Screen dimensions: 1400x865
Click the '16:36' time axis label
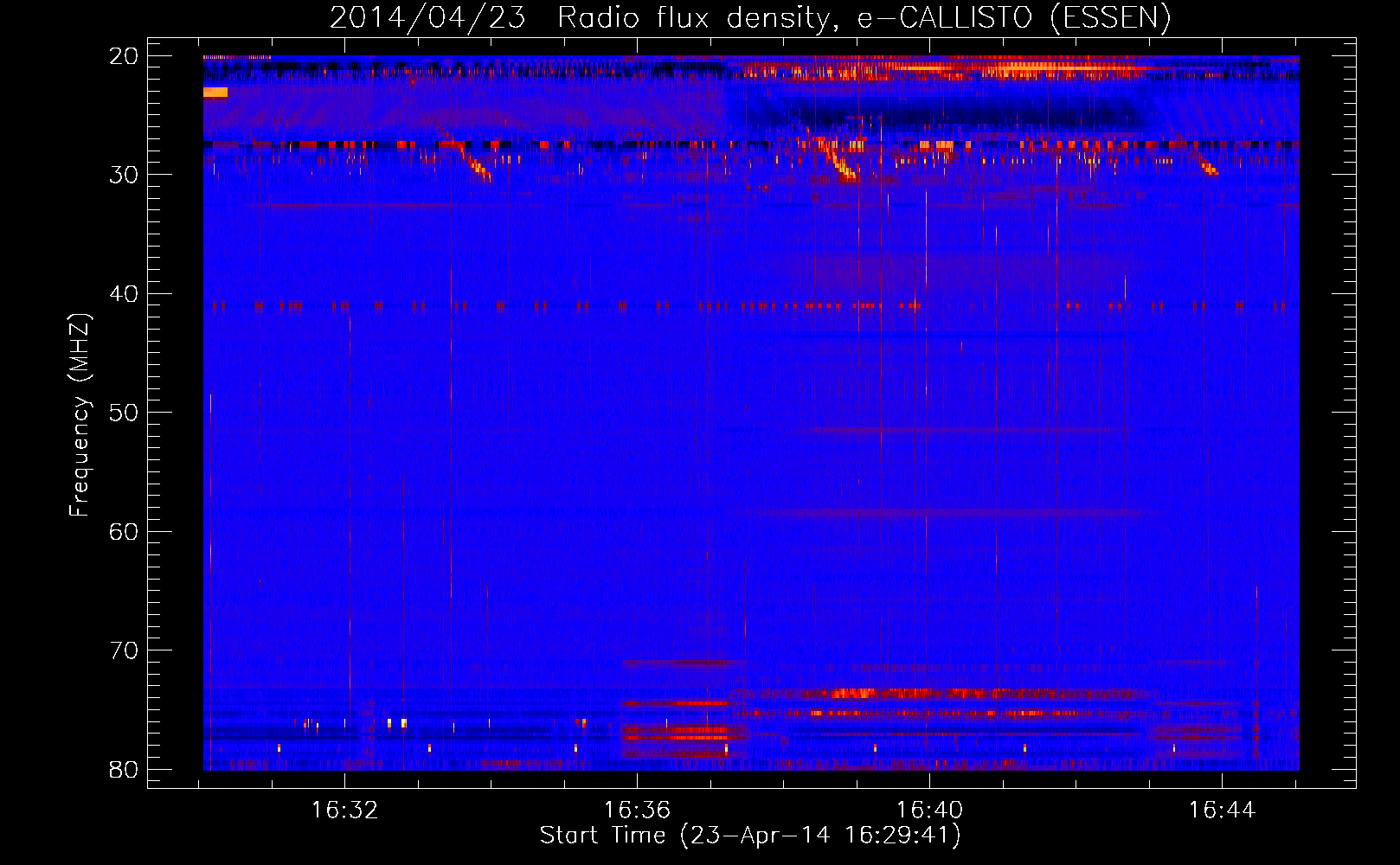point(637,811)
